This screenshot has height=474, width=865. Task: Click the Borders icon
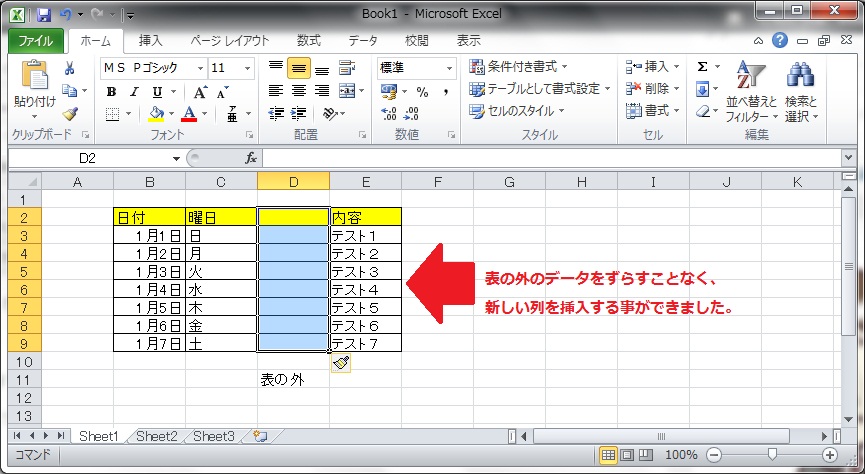[x=113, y=114]
